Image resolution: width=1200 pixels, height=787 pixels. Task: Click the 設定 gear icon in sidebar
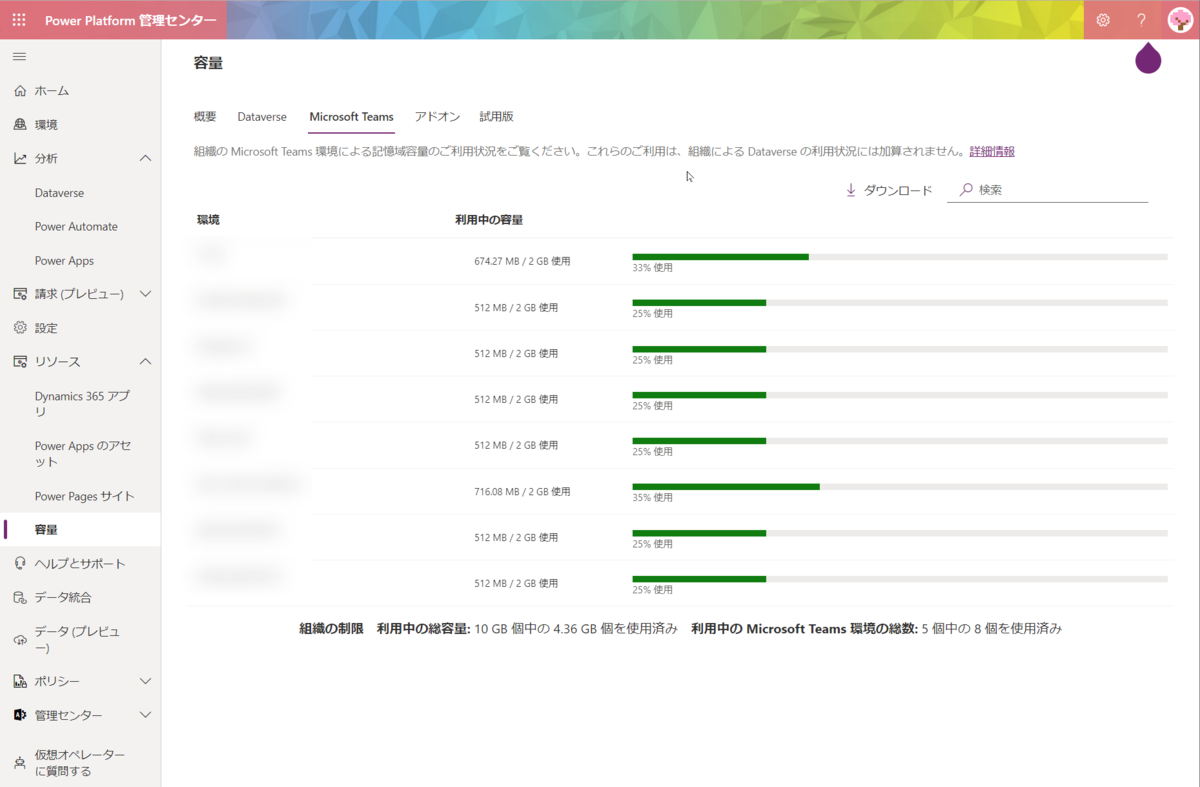20,328
